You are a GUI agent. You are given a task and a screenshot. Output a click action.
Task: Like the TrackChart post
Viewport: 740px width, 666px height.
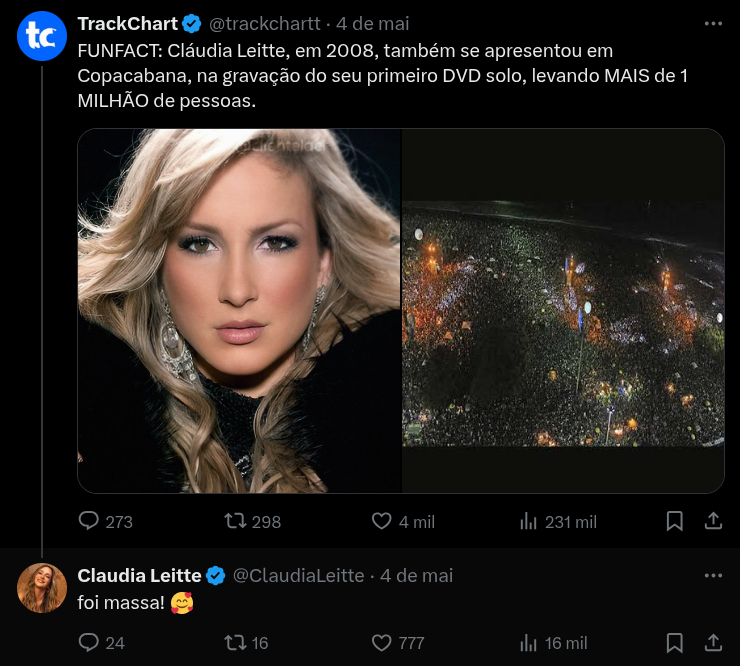click(x=382, y=521)
